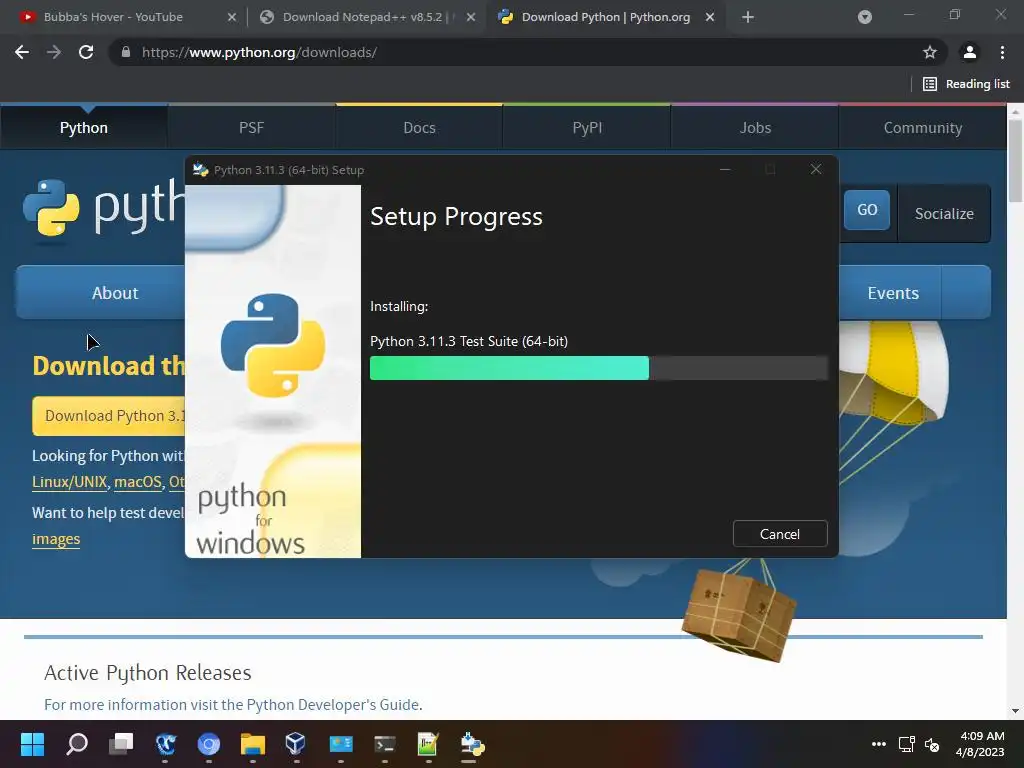The image size is (1024, 768).
Task: Click the site lock icon
Action: coord(125,52)
